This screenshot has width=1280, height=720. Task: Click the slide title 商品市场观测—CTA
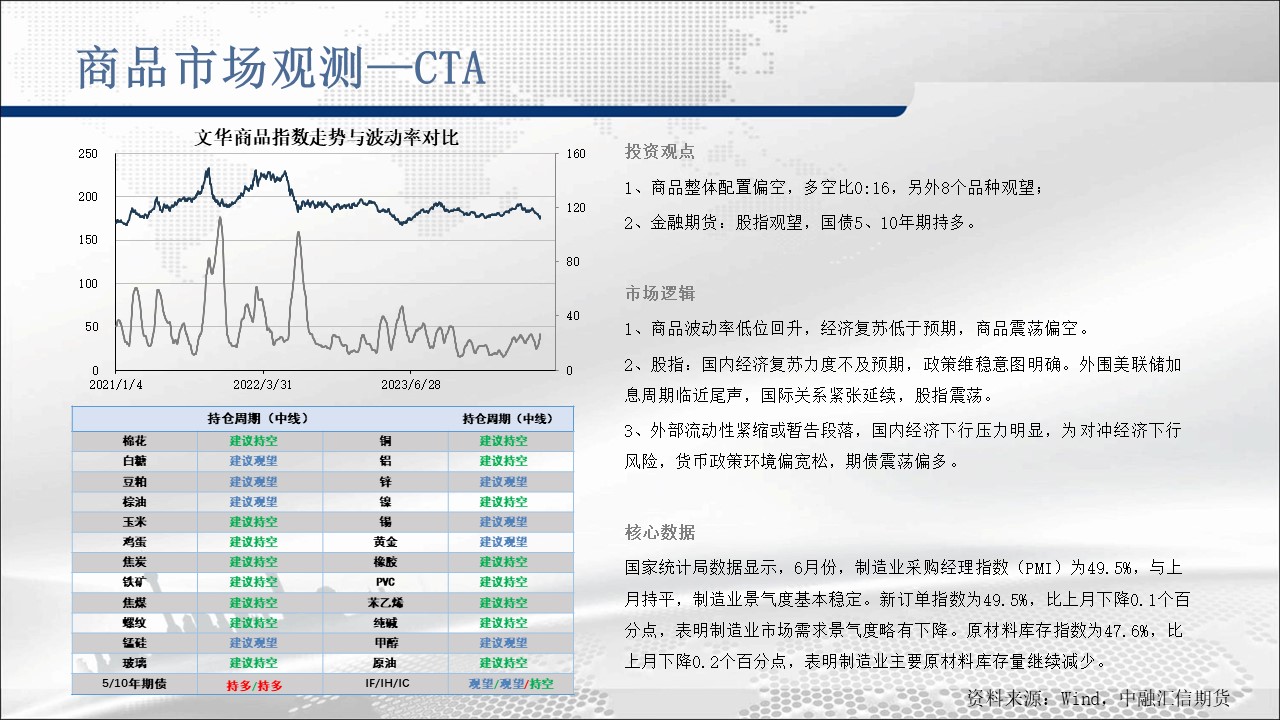click(281, 68)
